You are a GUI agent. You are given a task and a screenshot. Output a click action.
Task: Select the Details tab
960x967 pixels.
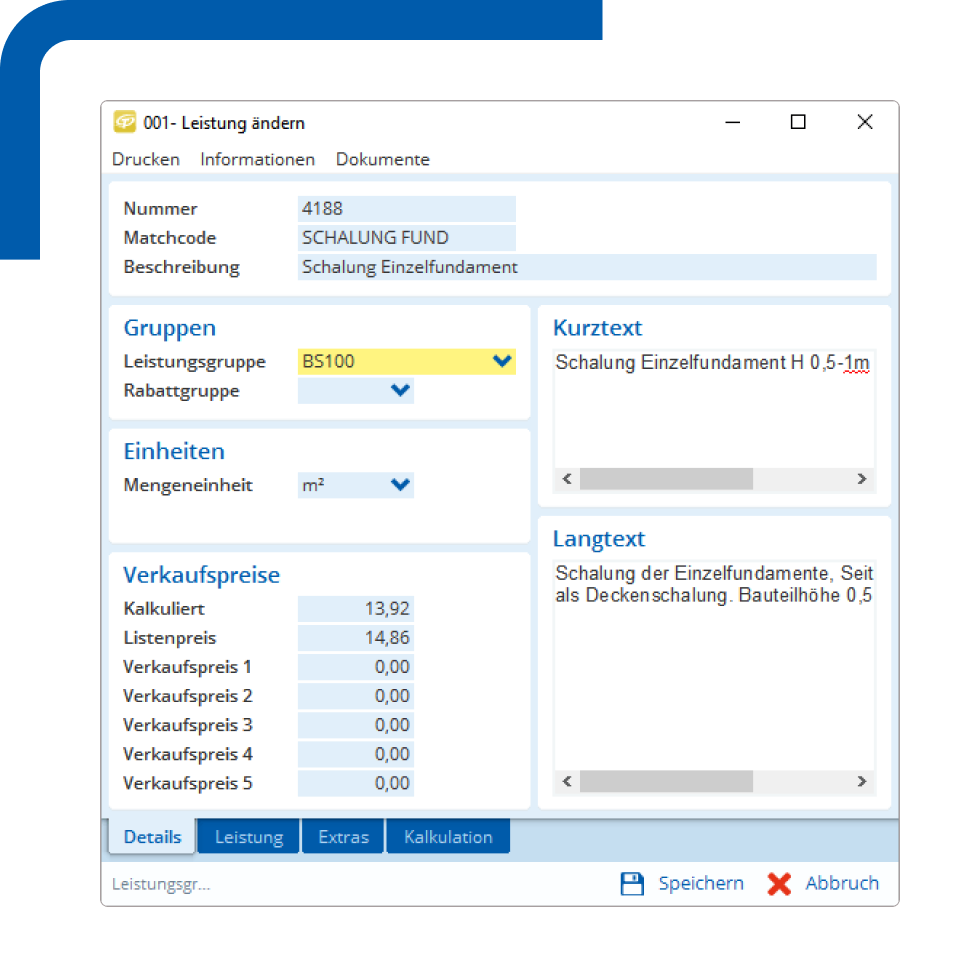[x=152, y=837]
